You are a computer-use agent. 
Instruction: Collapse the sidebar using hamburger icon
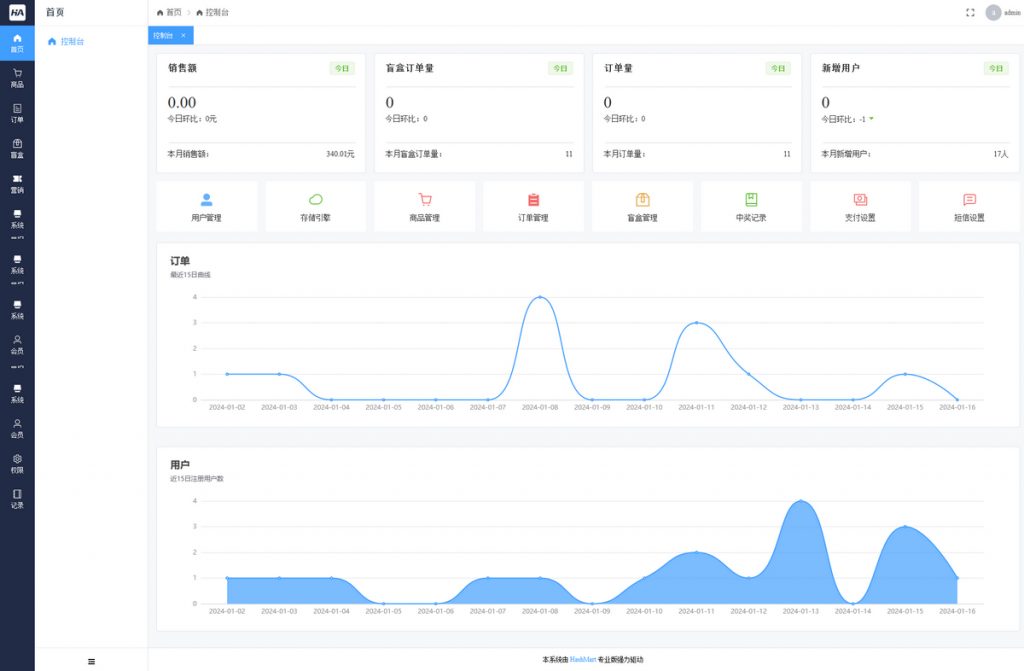(x=91, y=661)
